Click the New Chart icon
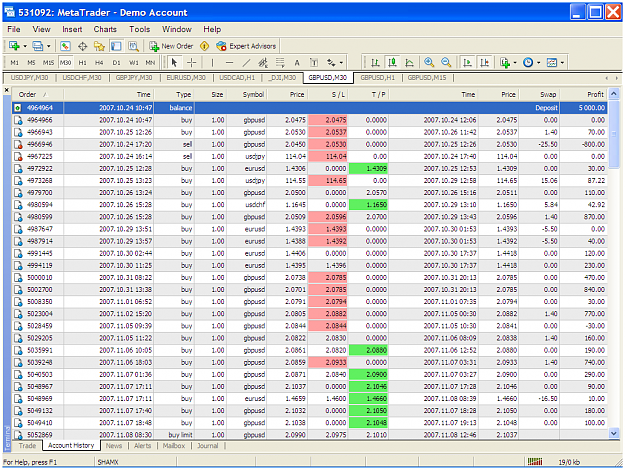Screen dimensions: 625x470 coord(14,46)
